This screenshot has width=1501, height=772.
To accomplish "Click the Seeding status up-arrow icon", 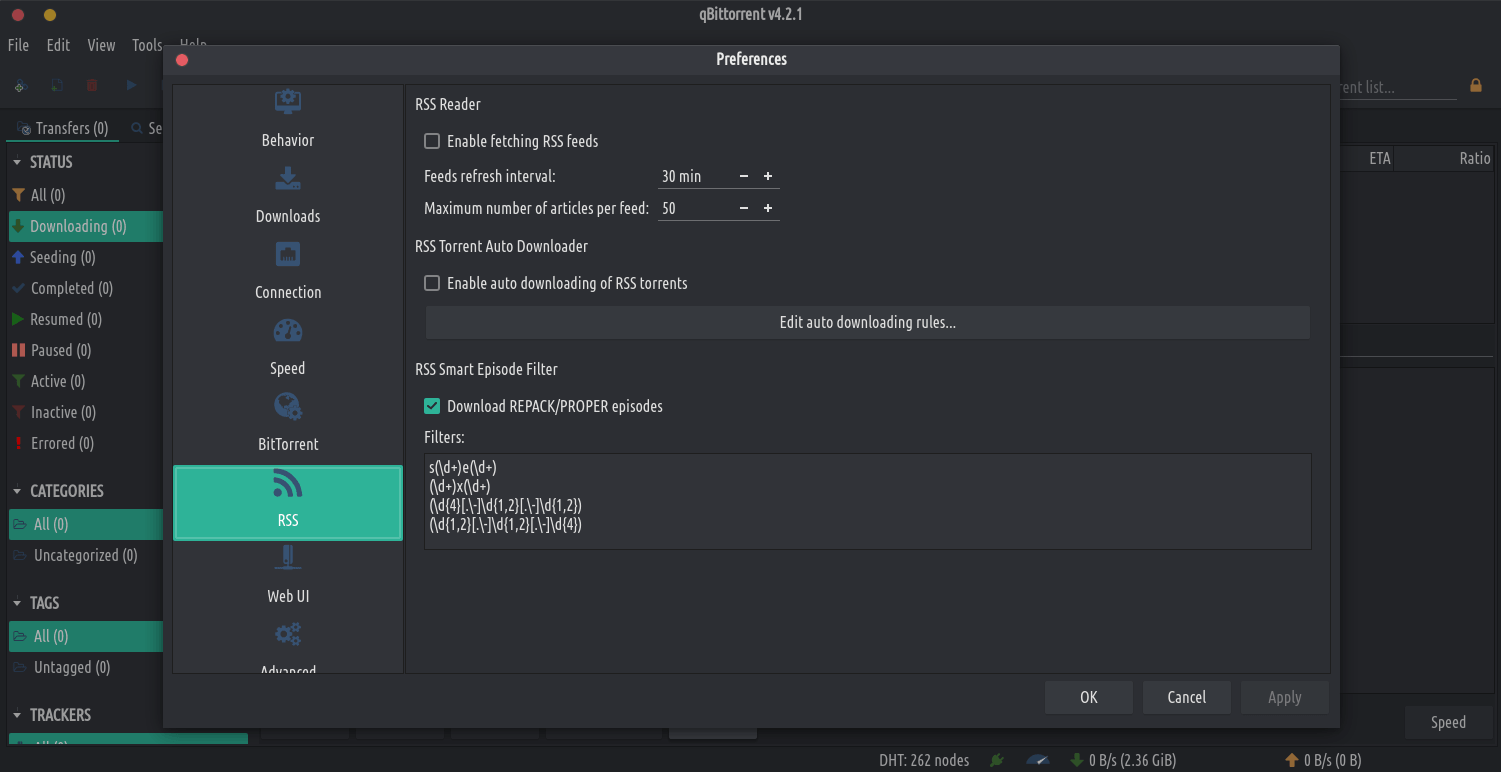I will (x=18, y=257).
